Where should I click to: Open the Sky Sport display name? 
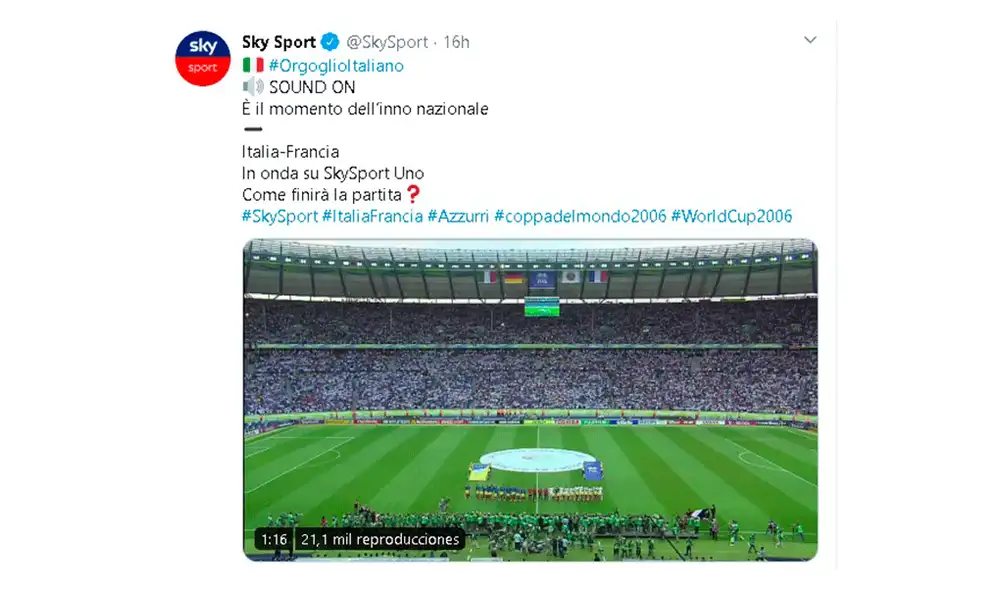pyautogui.click(x=278, y=42)
